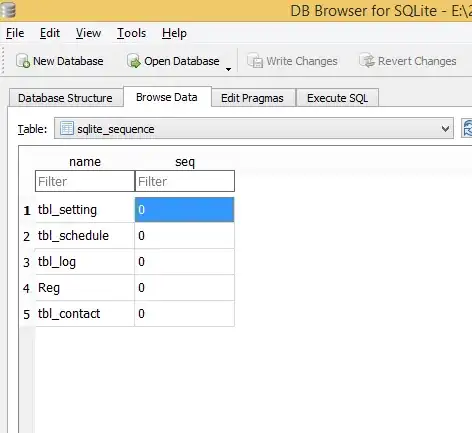Click the Write Changes icon
Viewport: 472px width, 433px height.
255,61
